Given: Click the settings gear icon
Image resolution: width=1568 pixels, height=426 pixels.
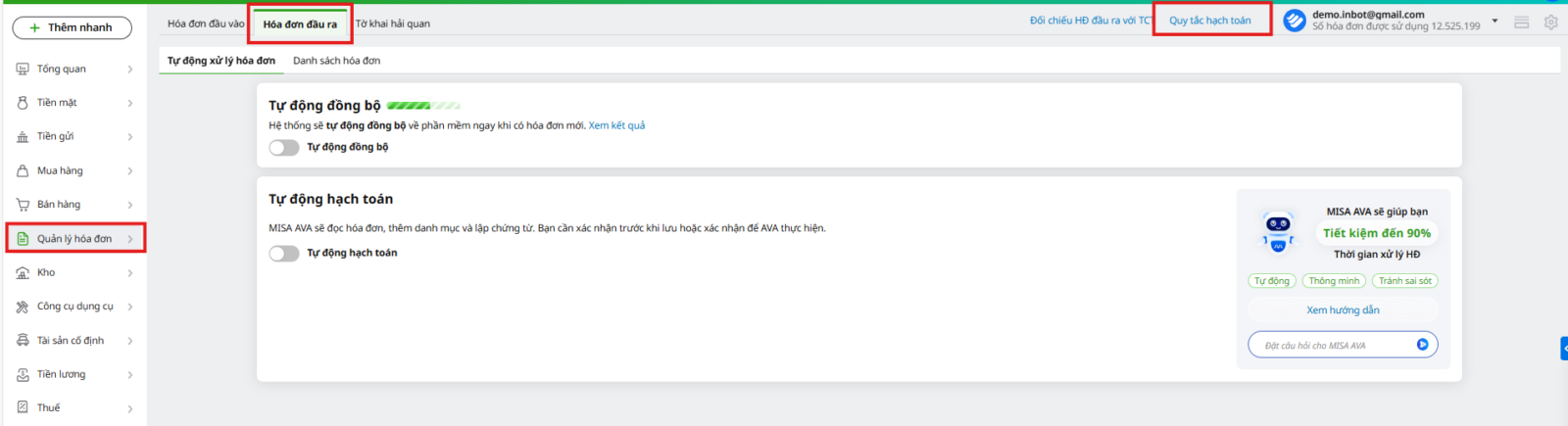Looking at the screenshot, I should (1550, 22).
